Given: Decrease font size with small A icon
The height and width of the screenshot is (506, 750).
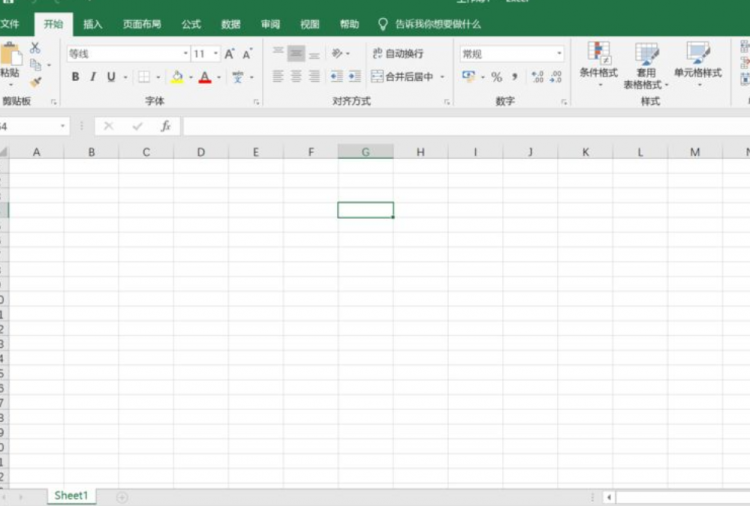Looking at the screenshot, I should [247, 54].
